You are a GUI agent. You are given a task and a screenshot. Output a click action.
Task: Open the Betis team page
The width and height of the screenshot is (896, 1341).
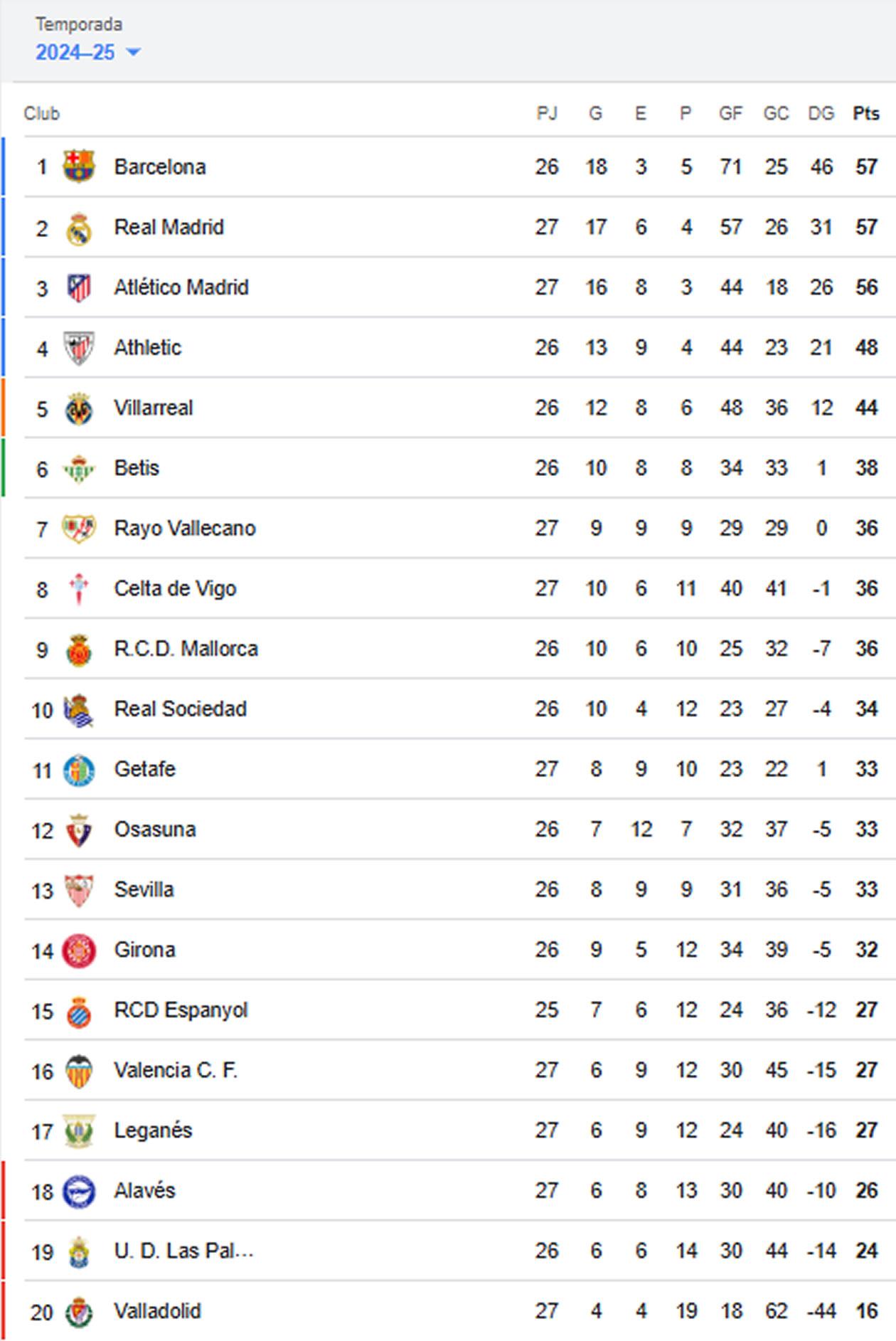139,467
